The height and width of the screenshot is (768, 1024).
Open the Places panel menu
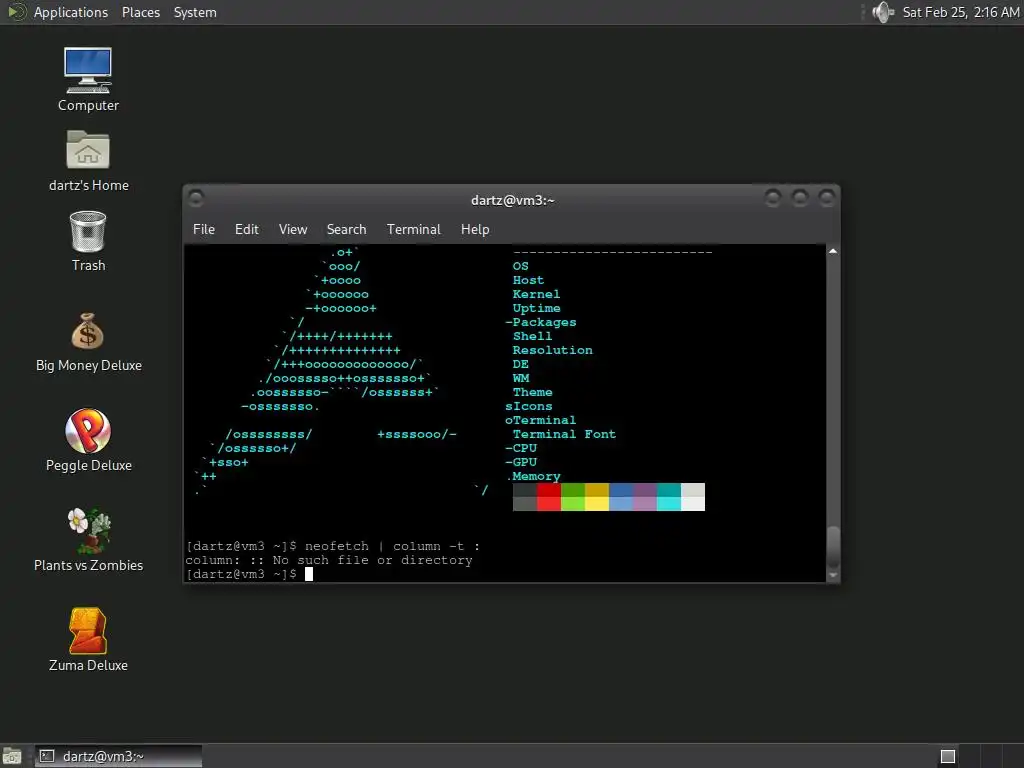point(141,12)
